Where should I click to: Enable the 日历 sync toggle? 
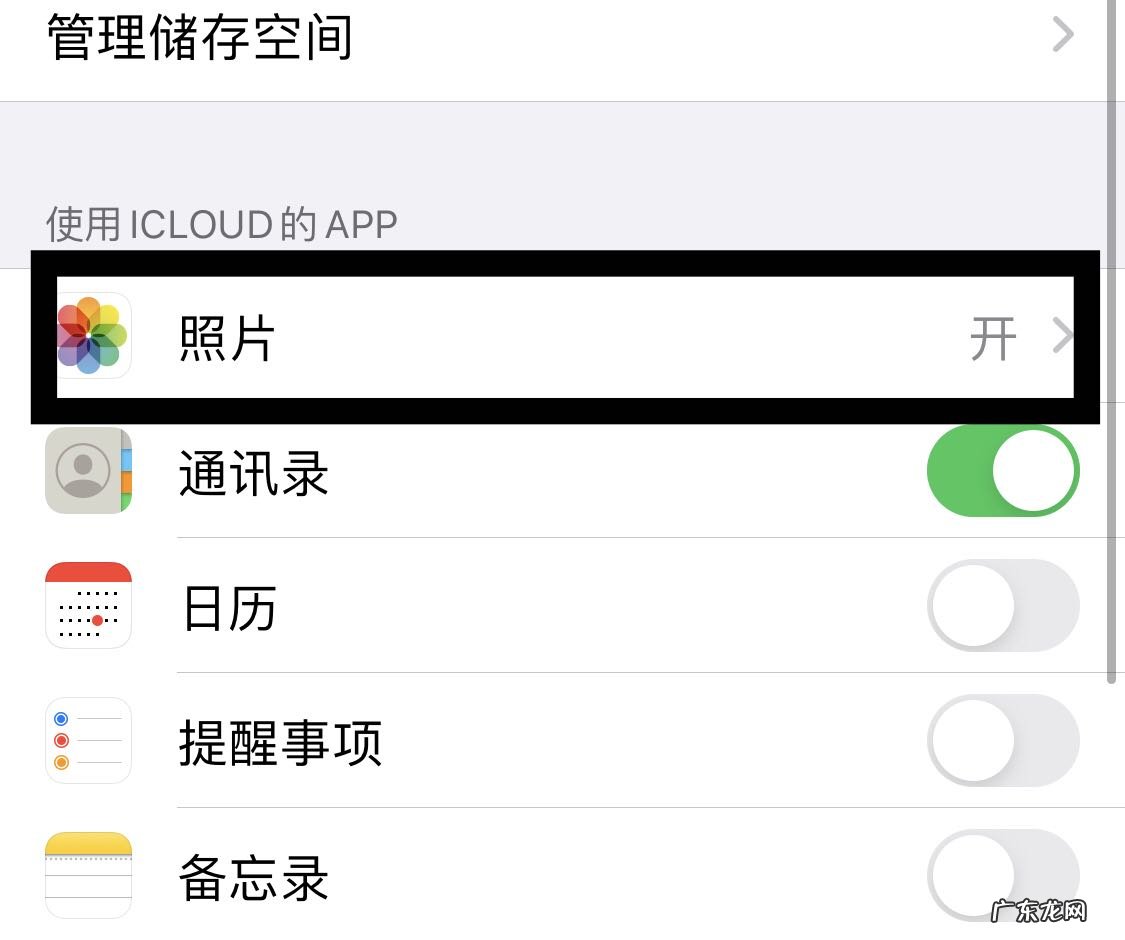tap(1003, 605)
